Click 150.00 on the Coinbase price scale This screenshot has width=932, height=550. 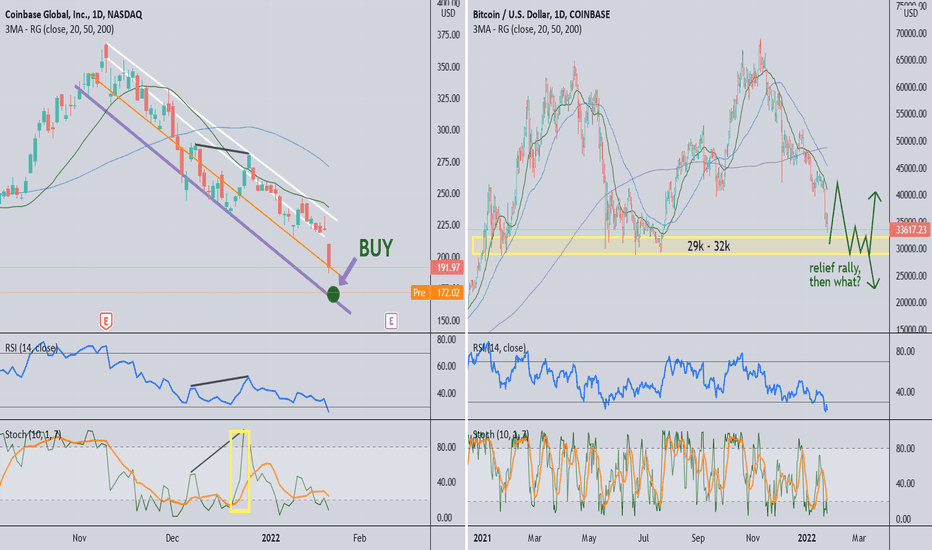click(x=448, y=320)
